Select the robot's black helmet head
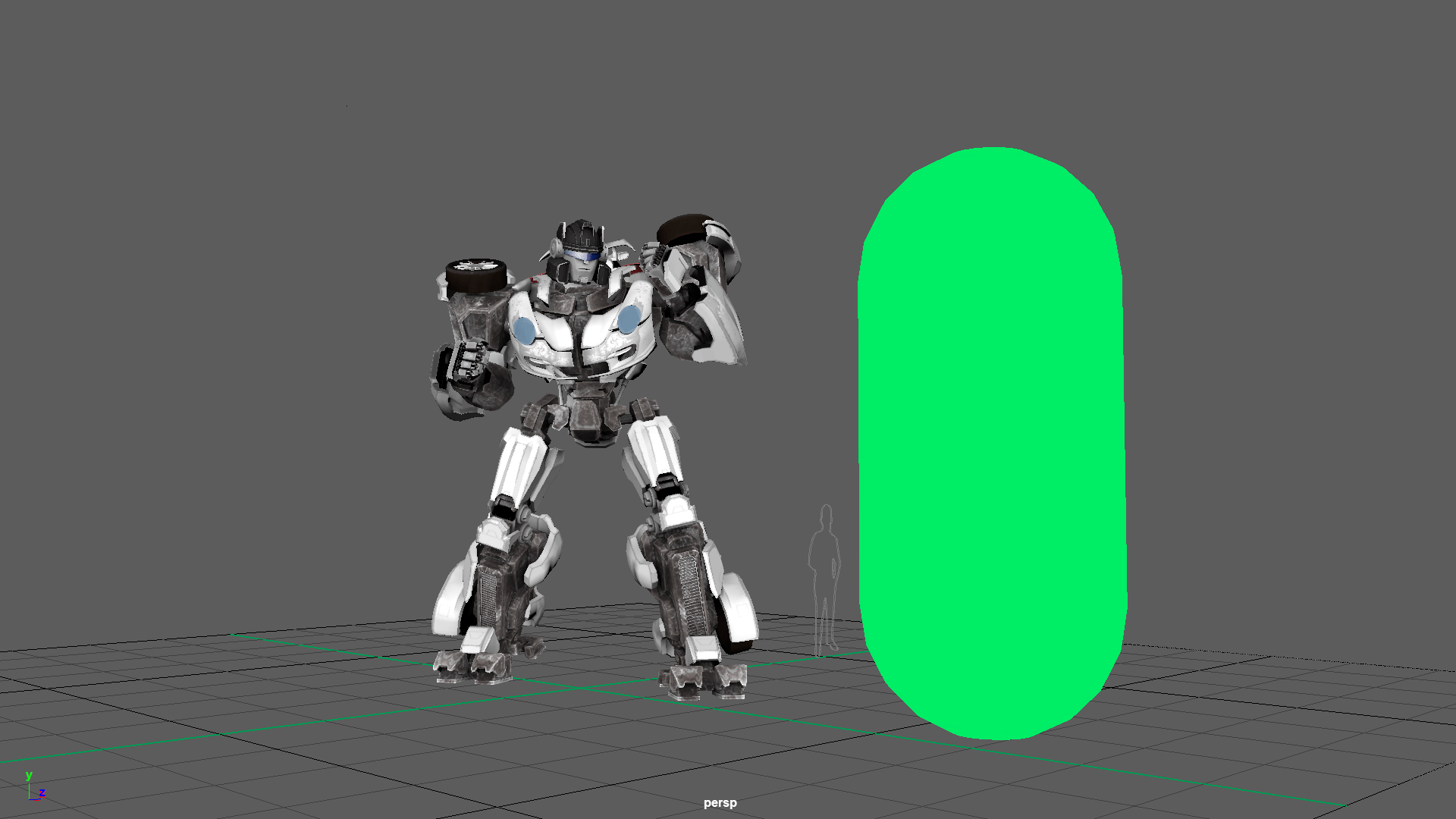Viewport: 1456px width, 819px height. (581, 234)
